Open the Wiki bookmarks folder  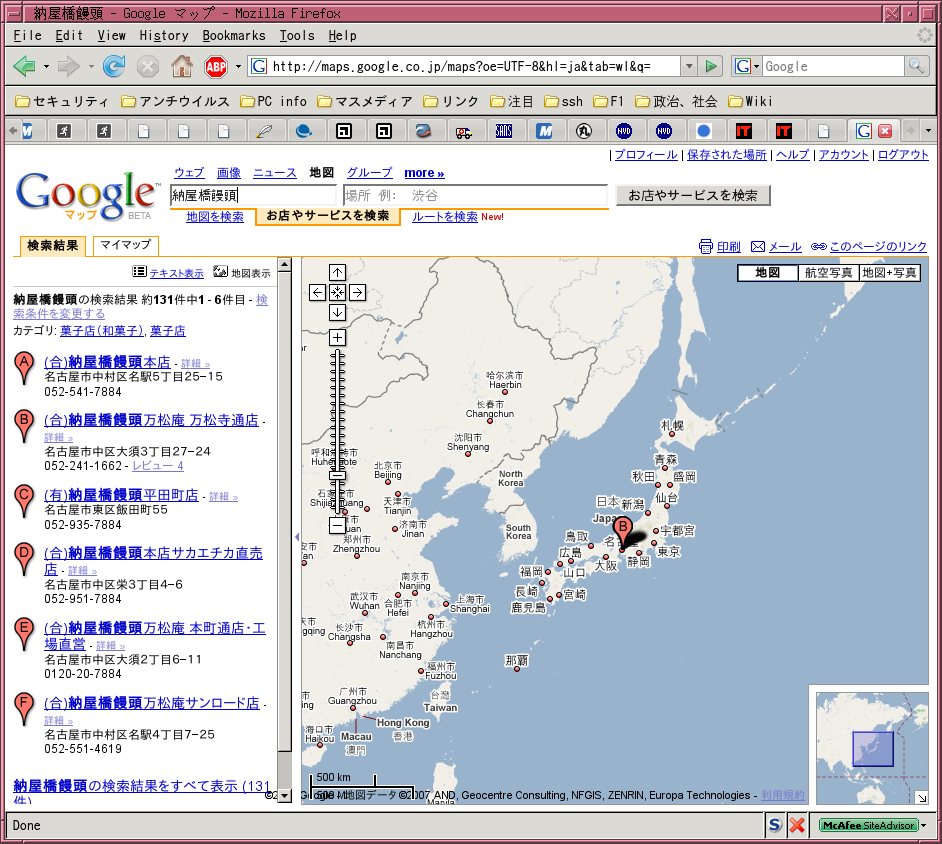tap(750, 102)
